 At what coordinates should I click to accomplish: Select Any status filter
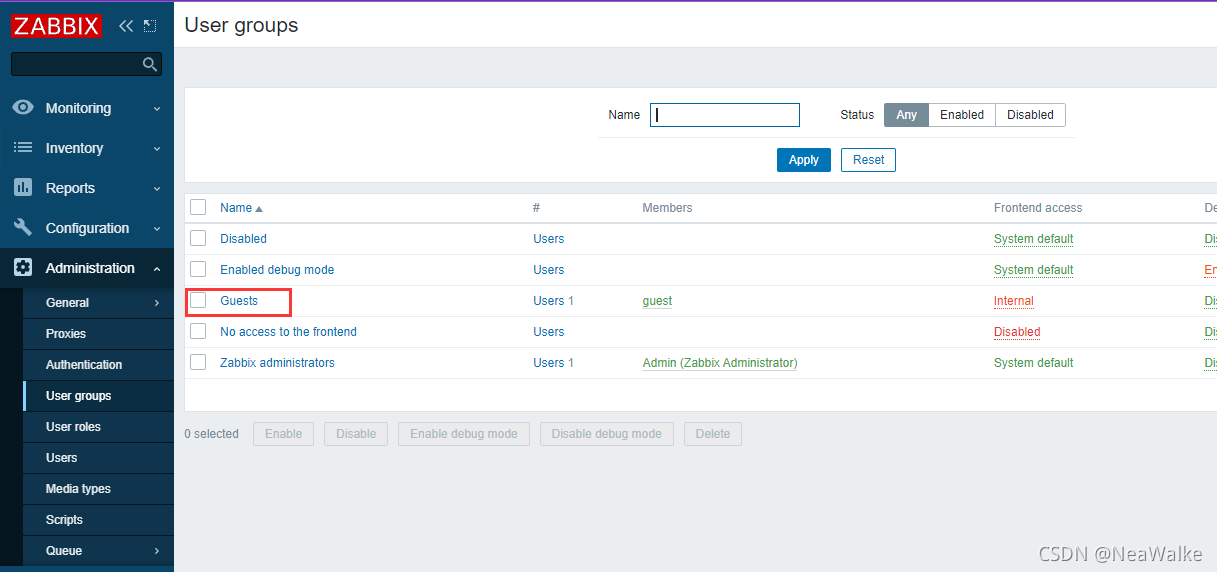[906, 115]
